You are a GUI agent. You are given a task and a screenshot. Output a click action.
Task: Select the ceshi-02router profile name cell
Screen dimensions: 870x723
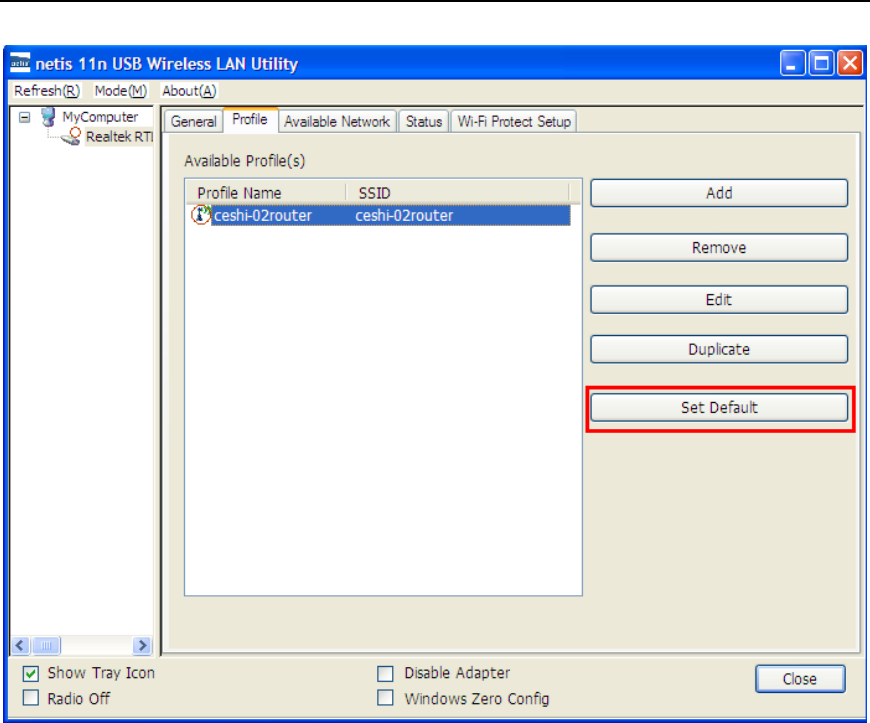pos(263,215)
